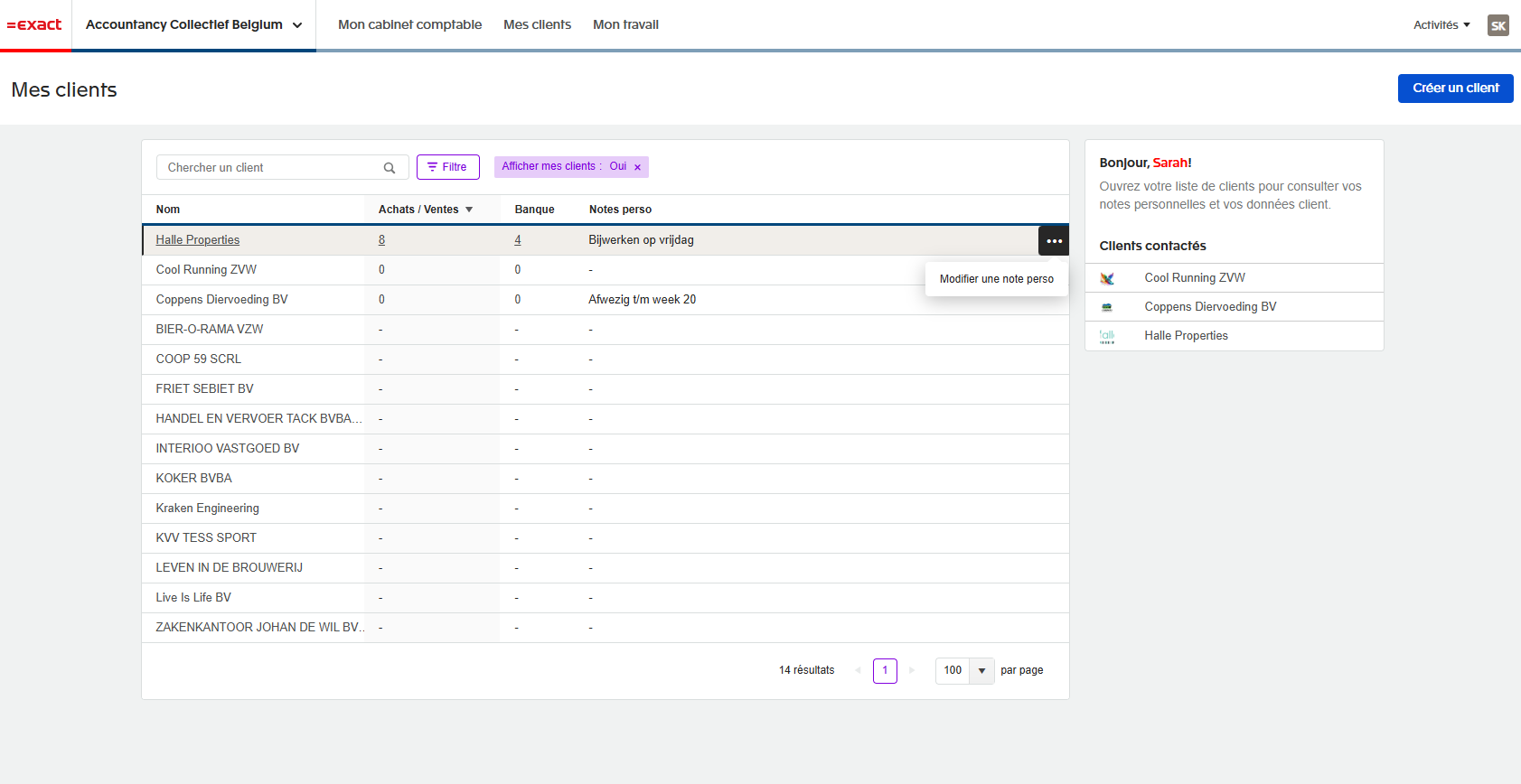The height and width of the screenshot is (784, 1521).
Task: Click the Banque column header
Action: 534,210
